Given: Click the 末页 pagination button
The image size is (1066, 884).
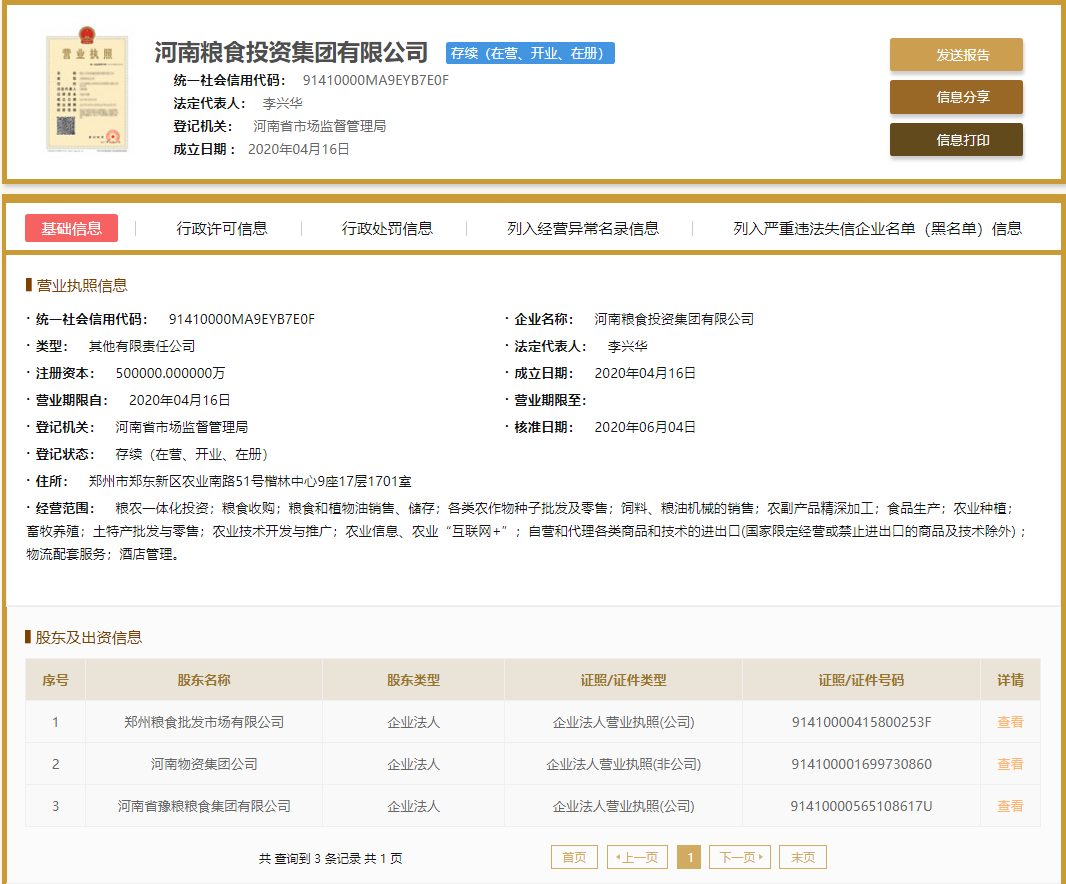Looking at the screenshot, I should pos(802,856).
